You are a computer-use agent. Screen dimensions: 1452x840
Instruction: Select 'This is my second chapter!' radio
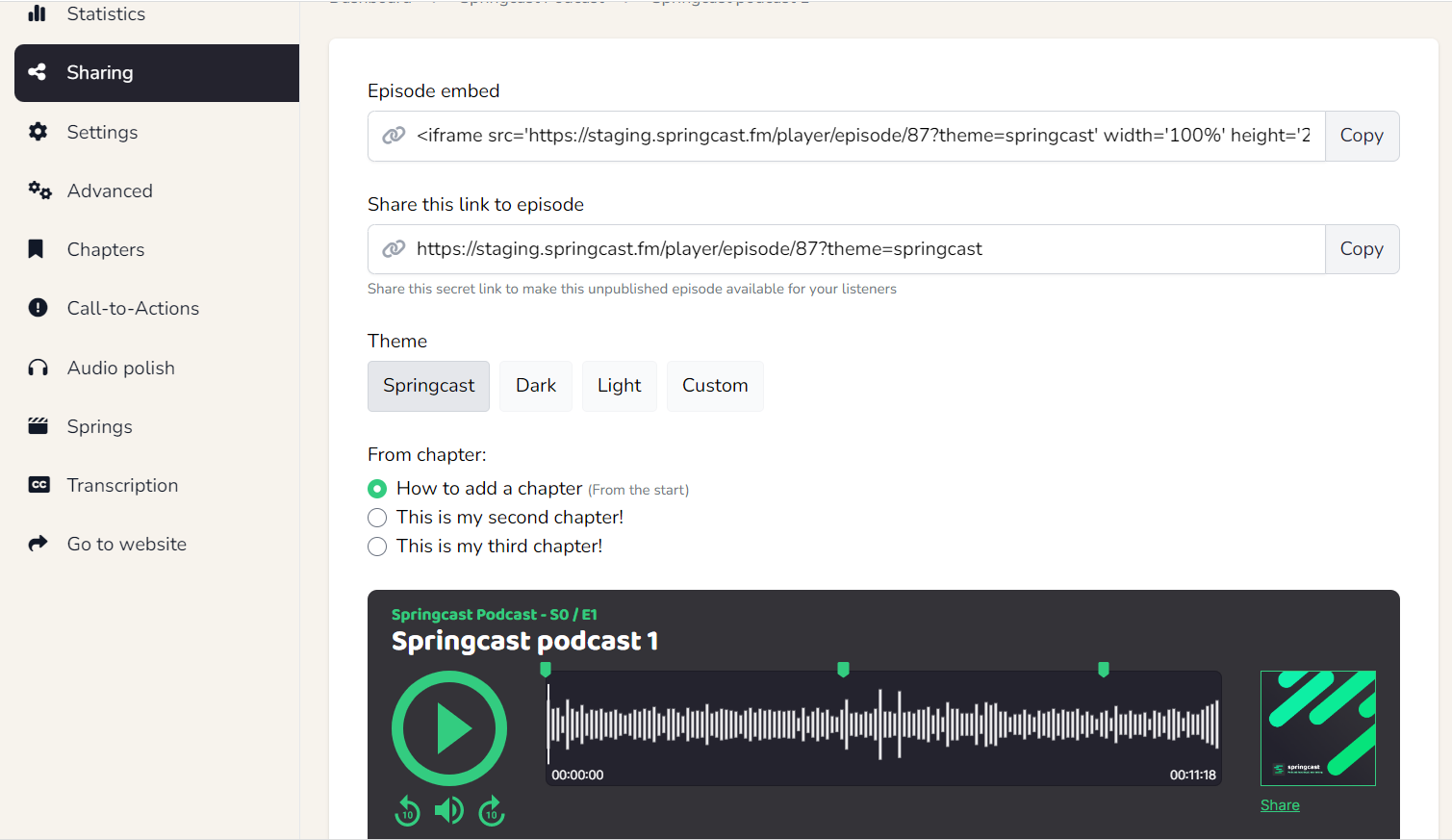(377, 518)
